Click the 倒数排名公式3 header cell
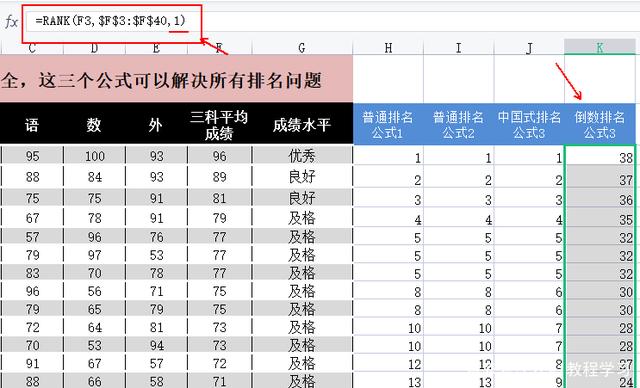Screen dimensions: 640x388 [600, 124]
